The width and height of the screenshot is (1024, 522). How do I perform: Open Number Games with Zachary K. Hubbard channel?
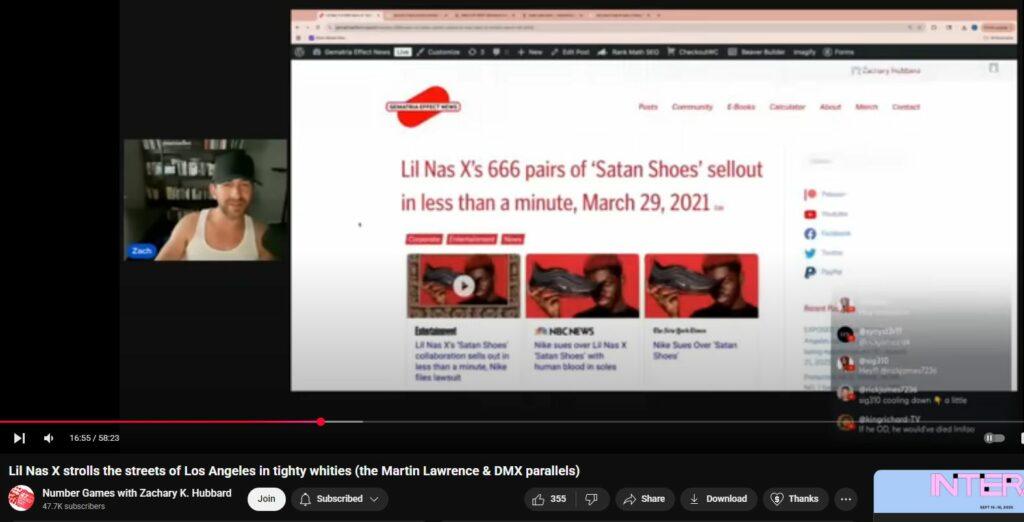coord(136,493)
